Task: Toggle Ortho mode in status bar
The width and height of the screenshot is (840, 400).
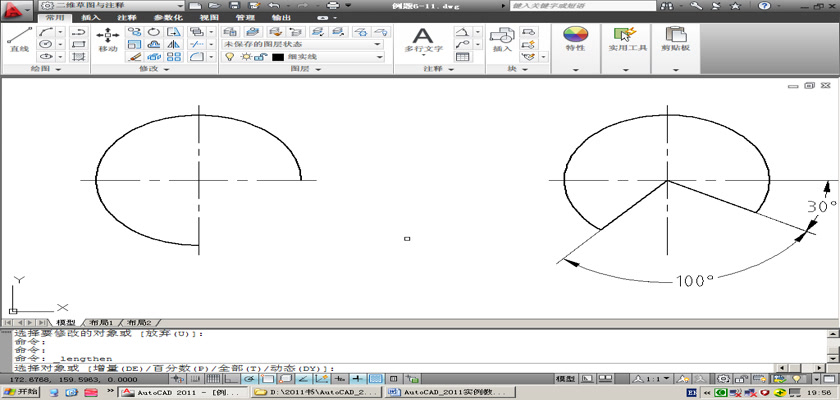Action: click(231, 379)
